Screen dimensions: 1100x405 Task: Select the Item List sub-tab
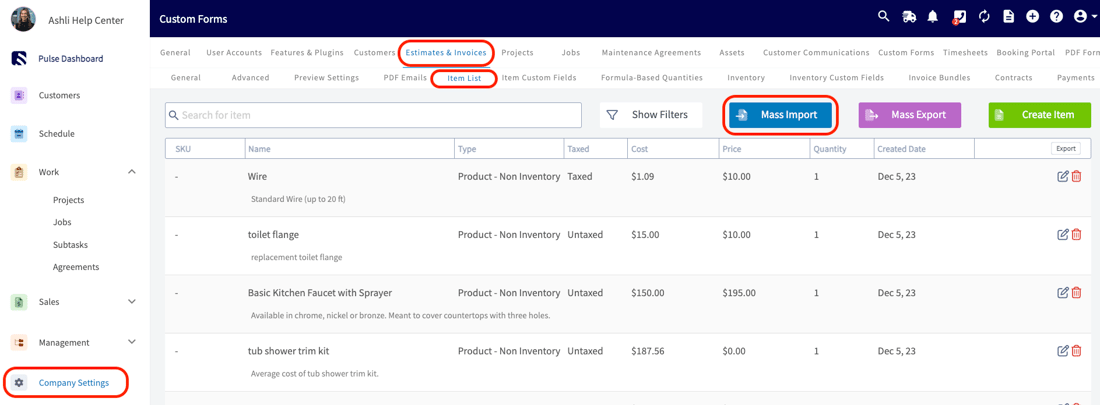[x=464, y=78]
